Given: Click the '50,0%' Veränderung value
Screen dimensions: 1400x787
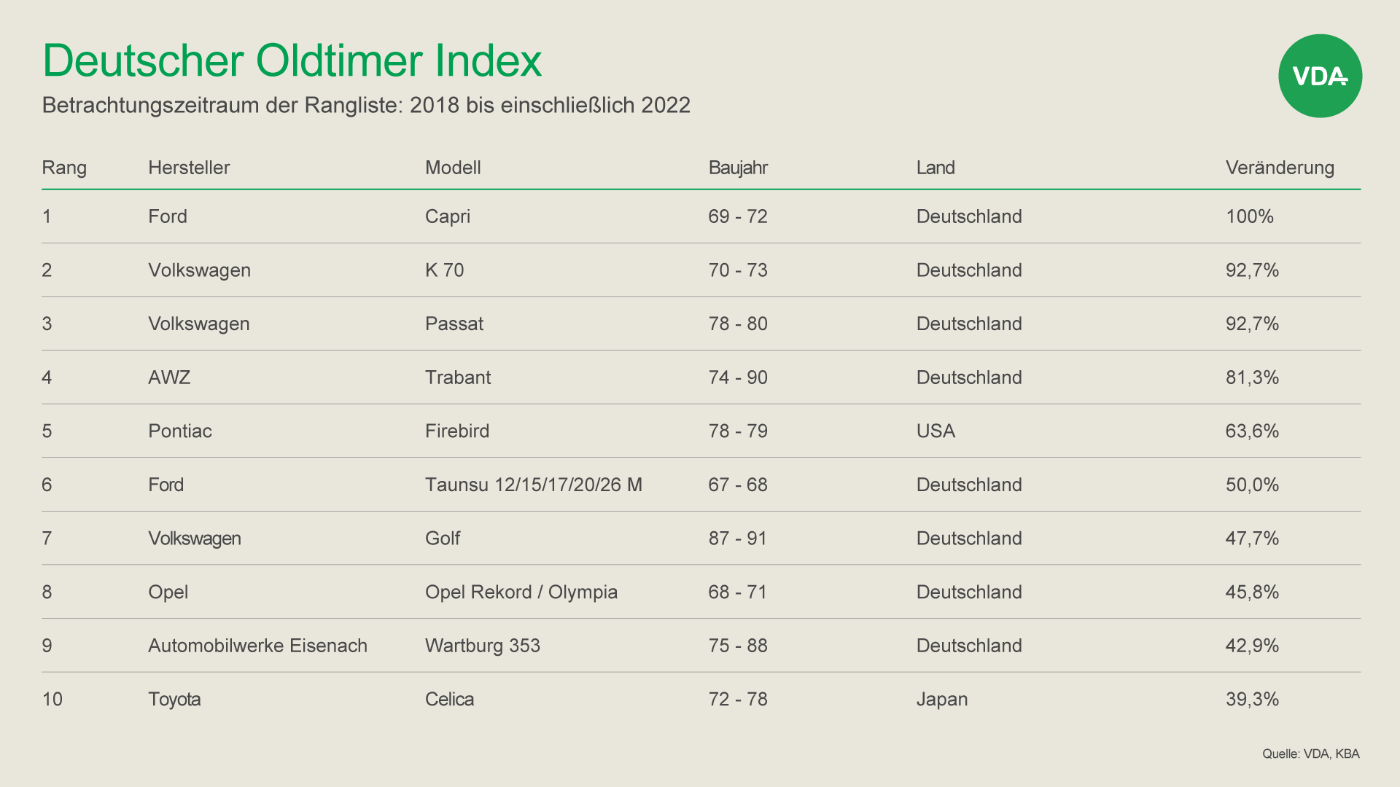Looking at the screenshot, I should point(1252,484).
